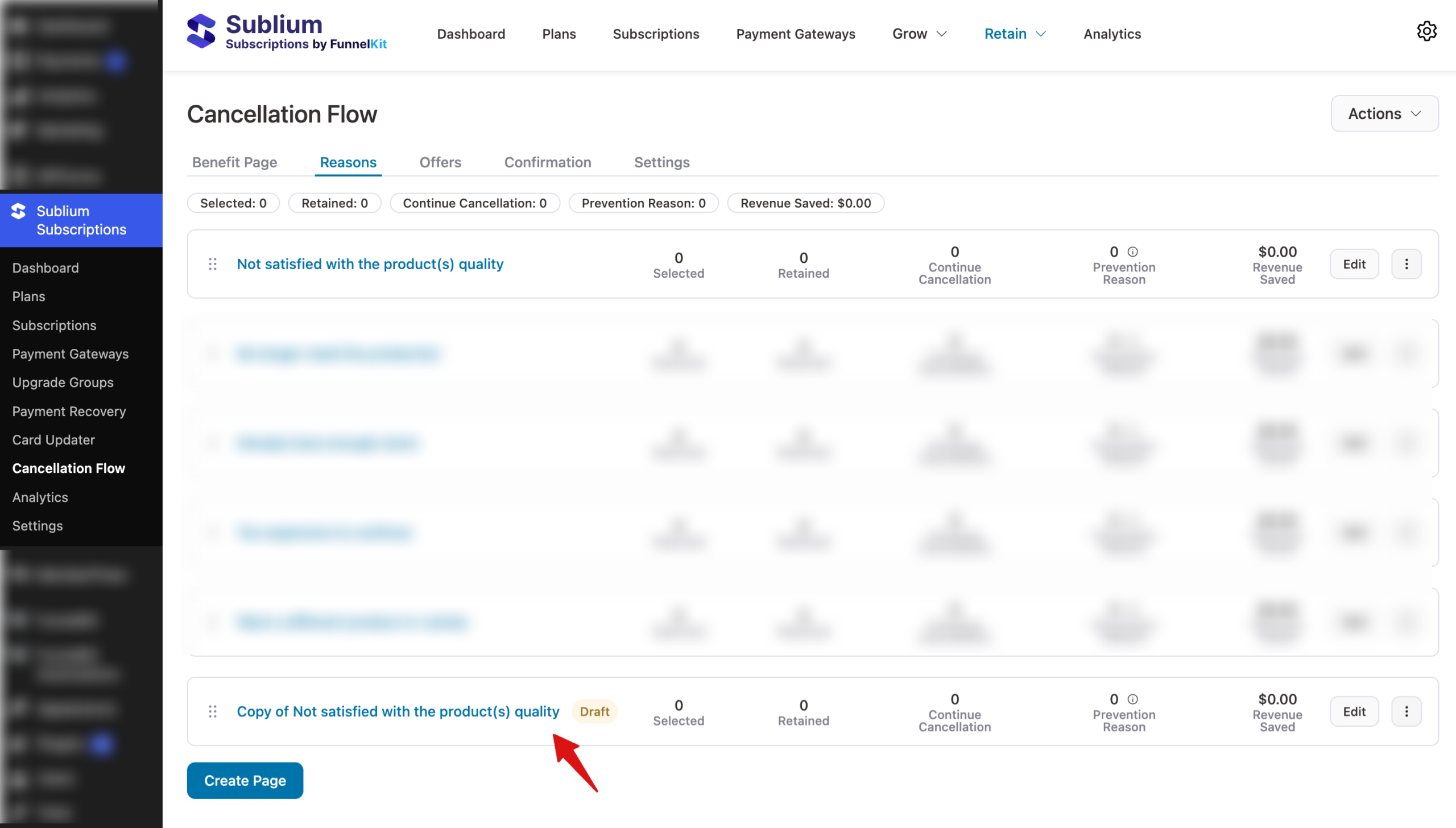The width and height of the screenshot is (1456, 828).
Task: Open three-dot menu for first reason
Action: pyautogui.click(x=1406, y=264)
